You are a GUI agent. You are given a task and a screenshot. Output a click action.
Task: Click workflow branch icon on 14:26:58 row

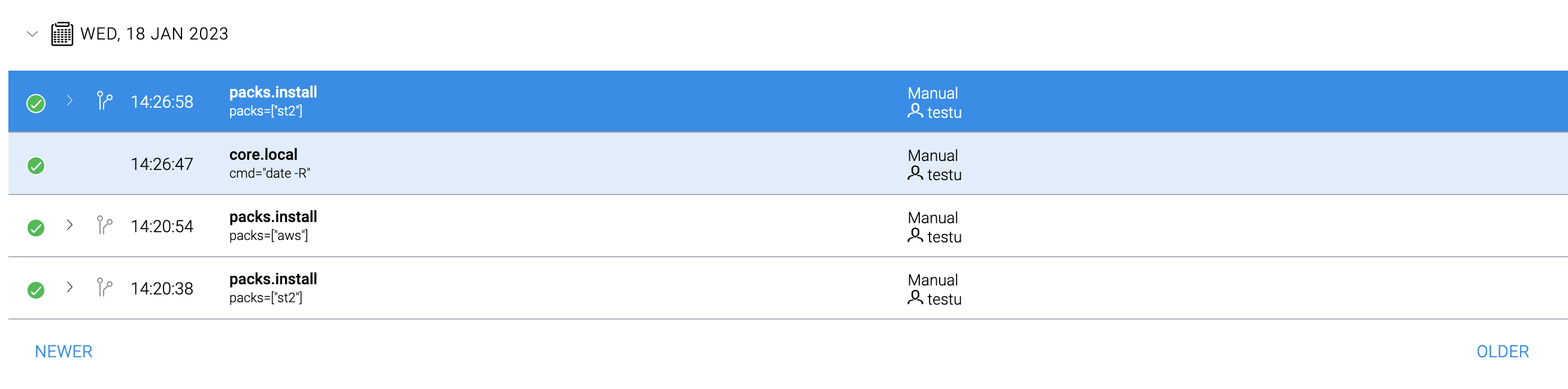click(105, 101)
